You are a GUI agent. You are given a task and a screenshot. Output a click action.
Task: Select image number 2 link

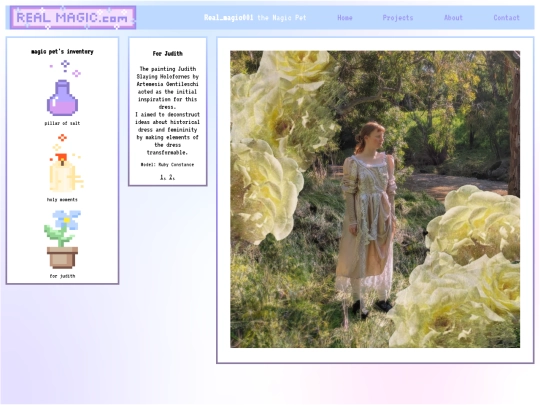point(172,177)
